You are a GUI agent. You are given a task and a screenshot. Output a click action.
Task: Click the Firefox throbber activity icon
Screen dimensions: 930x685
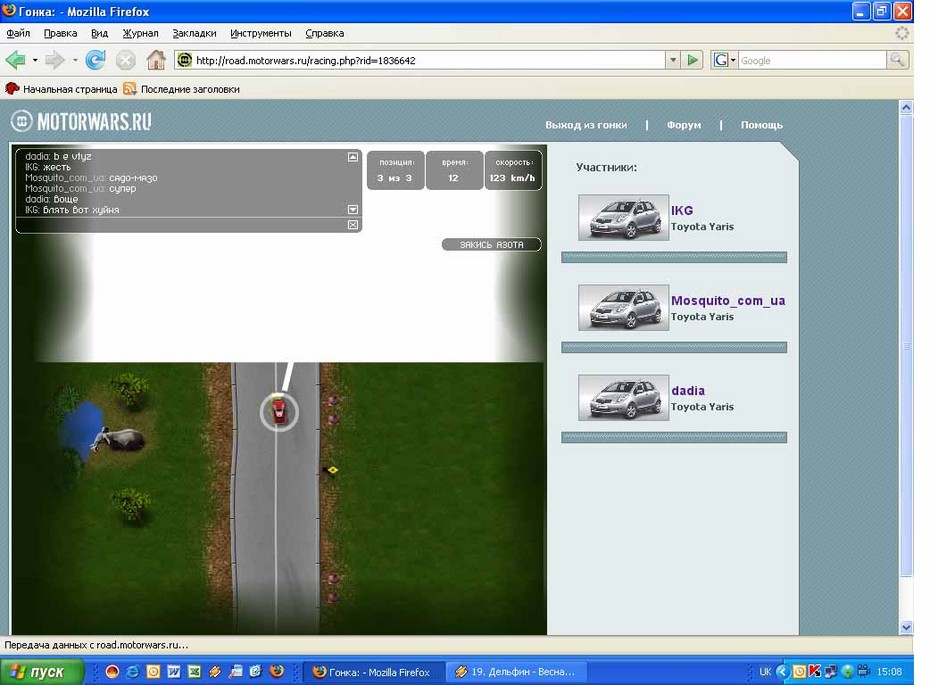click(902, 33)
